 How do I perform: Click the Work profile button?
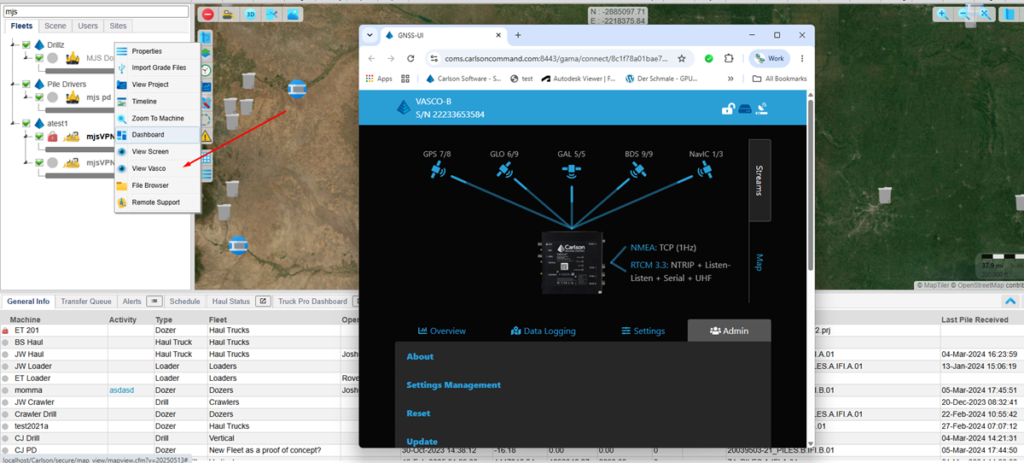(769, 58)
